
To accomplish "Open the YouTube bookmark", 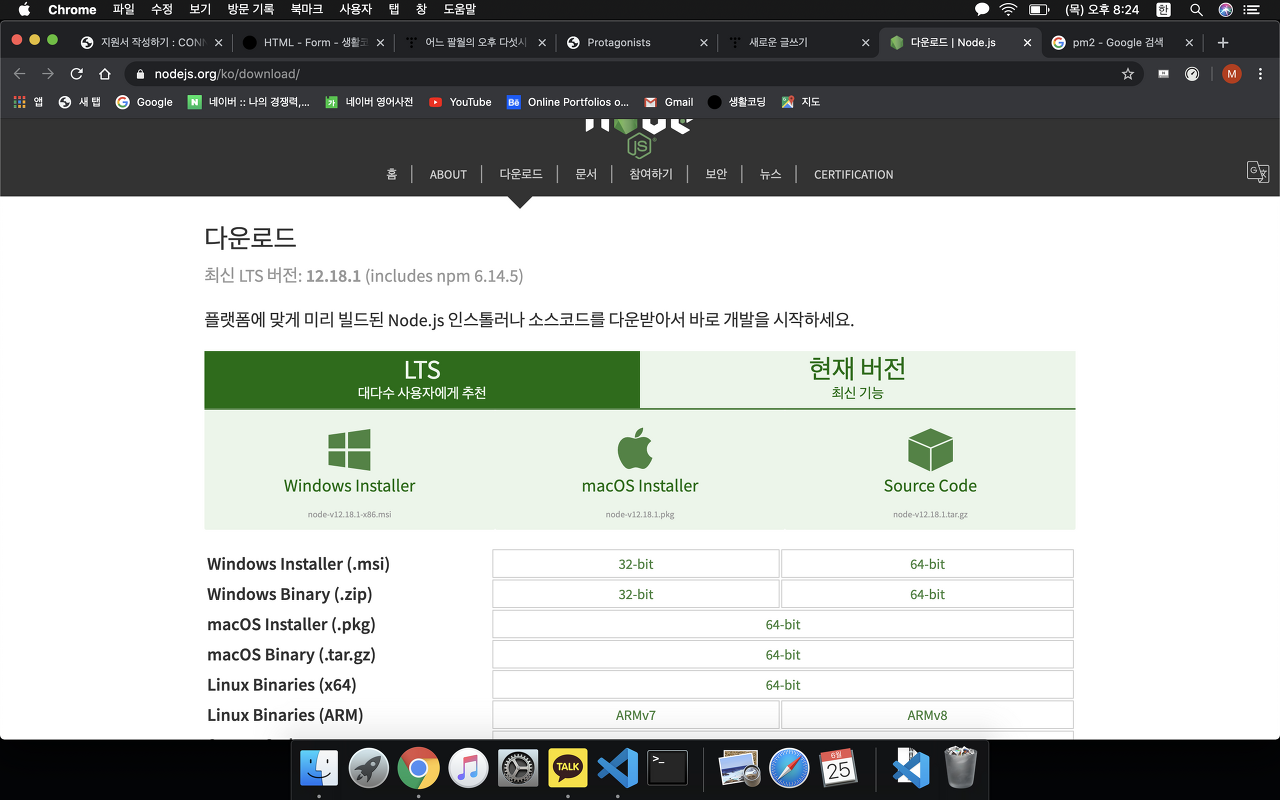I will pos(460,102).
